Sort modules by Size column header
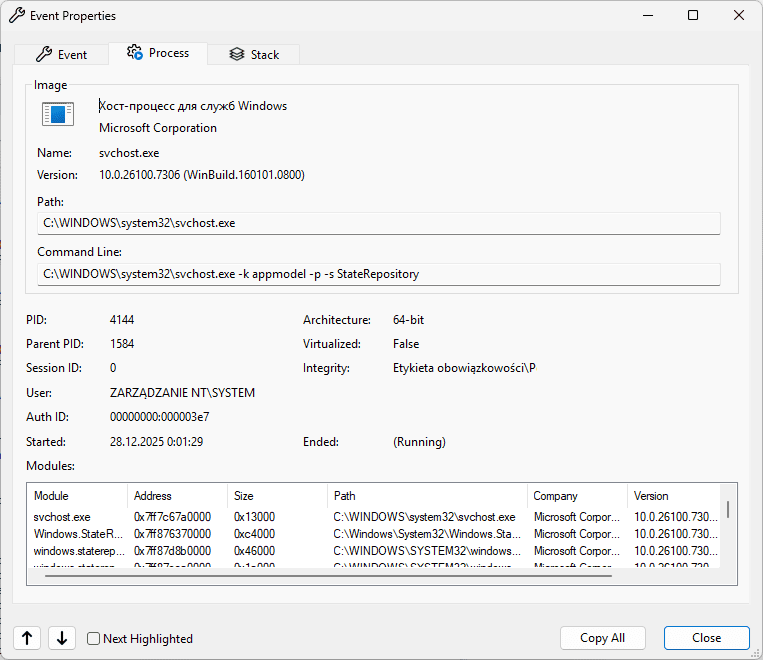 (277, 496)
